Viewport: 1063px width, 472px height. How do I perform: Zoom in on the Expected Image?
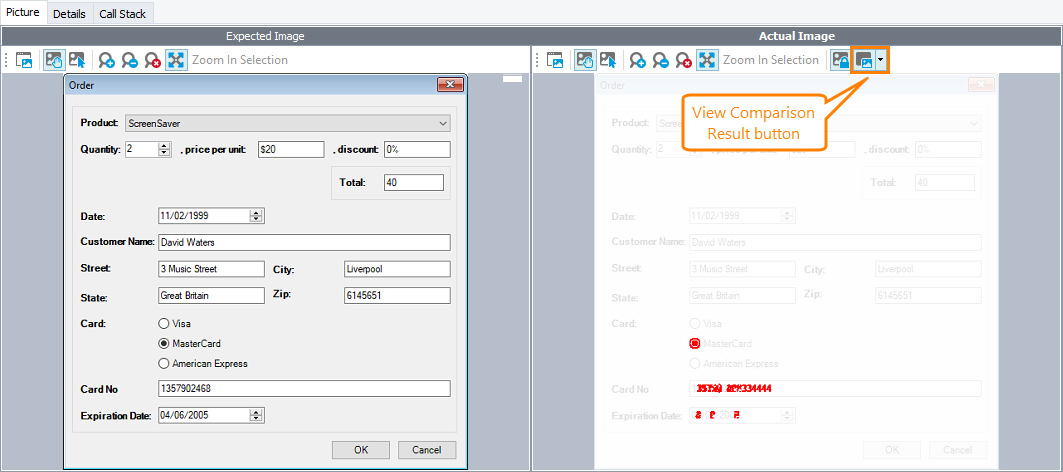click(x=106, y=60)
